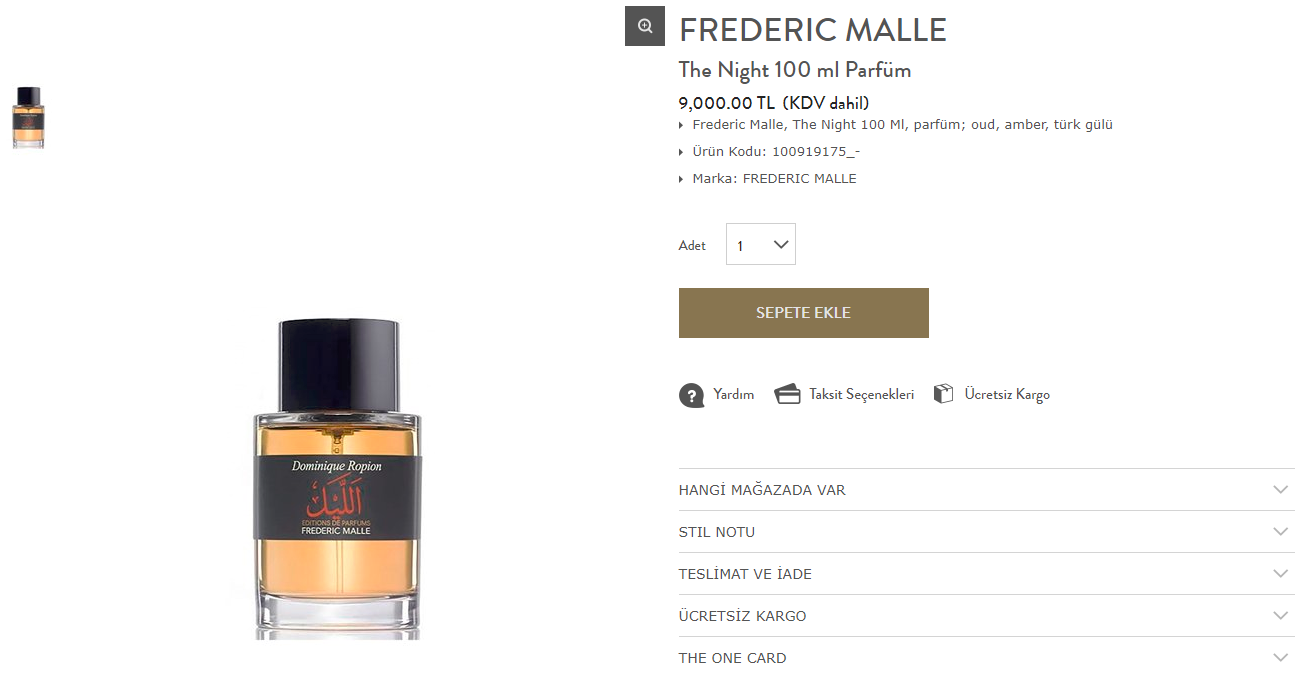Expand the ÜCRETSİZ KARGO accordion

click(986, 616)
